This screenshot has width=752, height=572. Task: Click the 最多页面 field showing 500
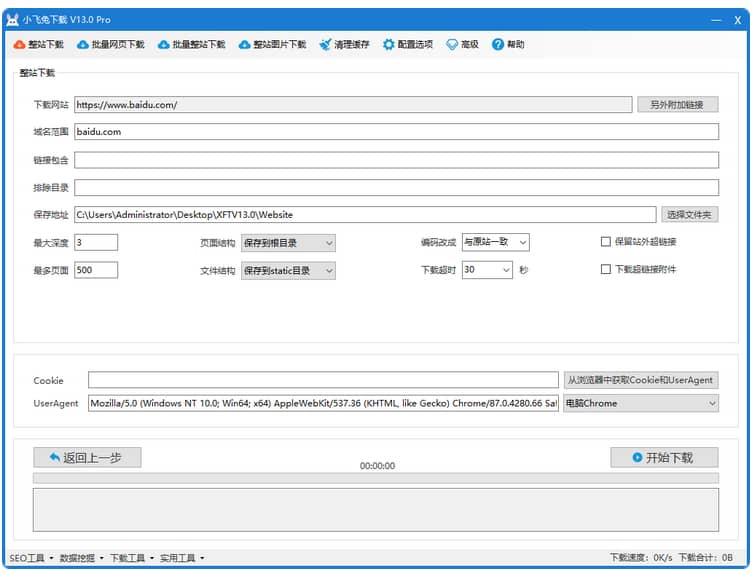click(x=96, y=270)
